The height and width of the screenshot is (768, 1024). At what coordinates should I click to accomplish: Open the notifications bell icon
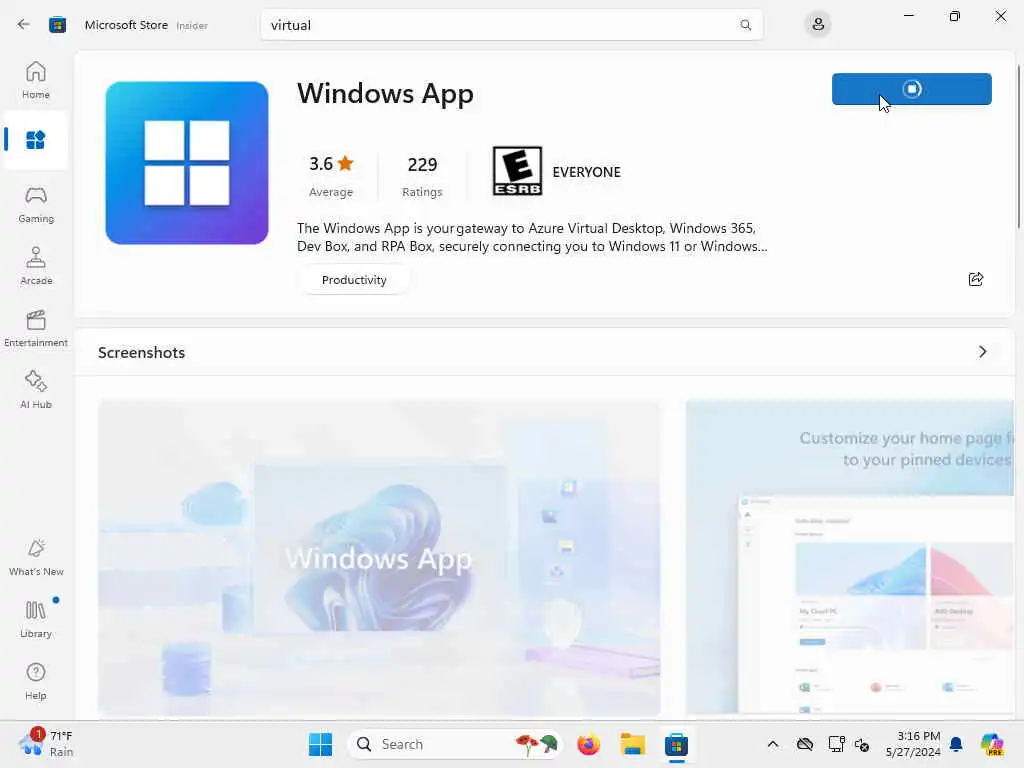tap(956, 744)
